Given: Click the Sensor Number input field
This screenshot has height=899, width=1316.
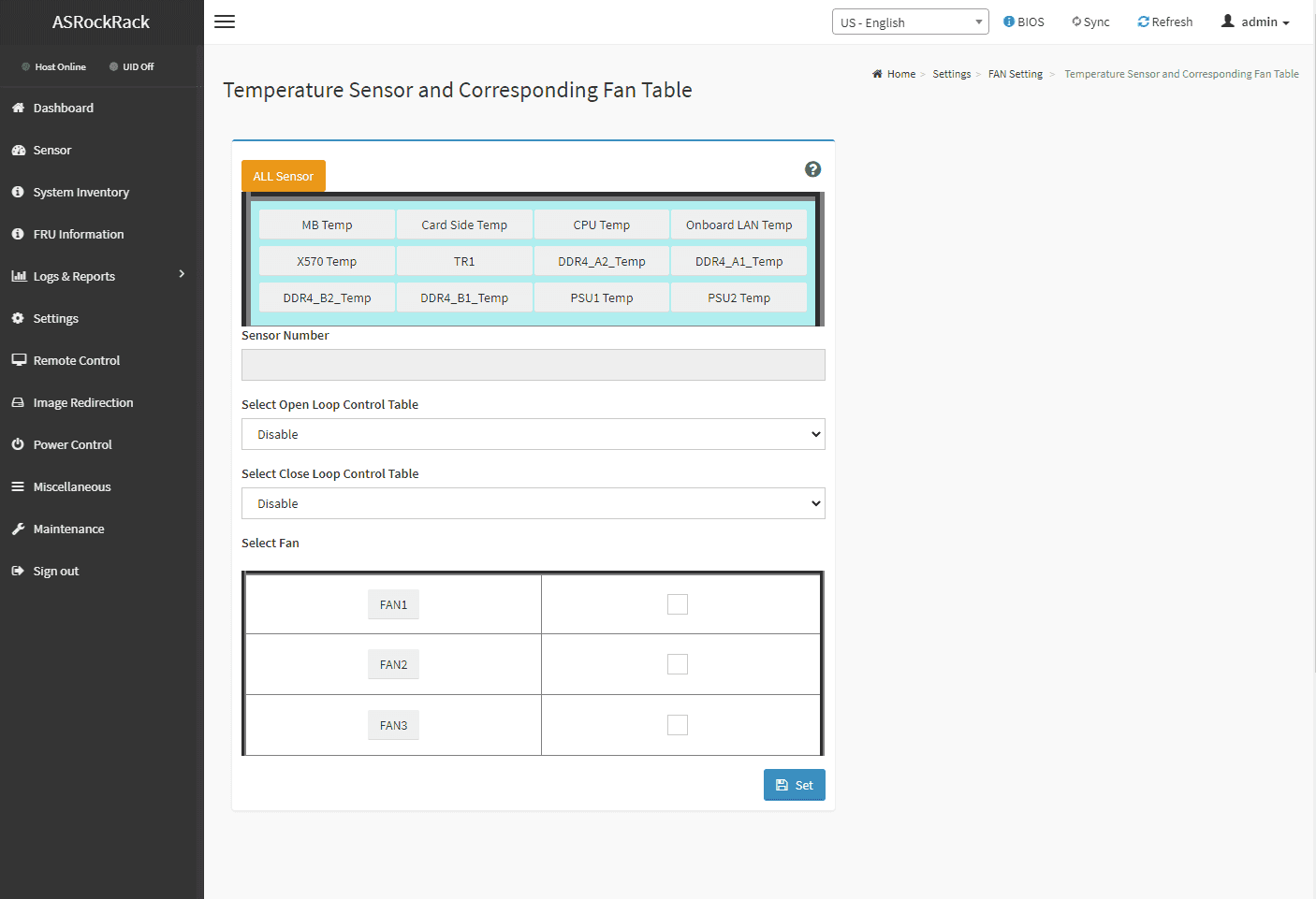Looking at the screenshot, I should click(533, 365).
